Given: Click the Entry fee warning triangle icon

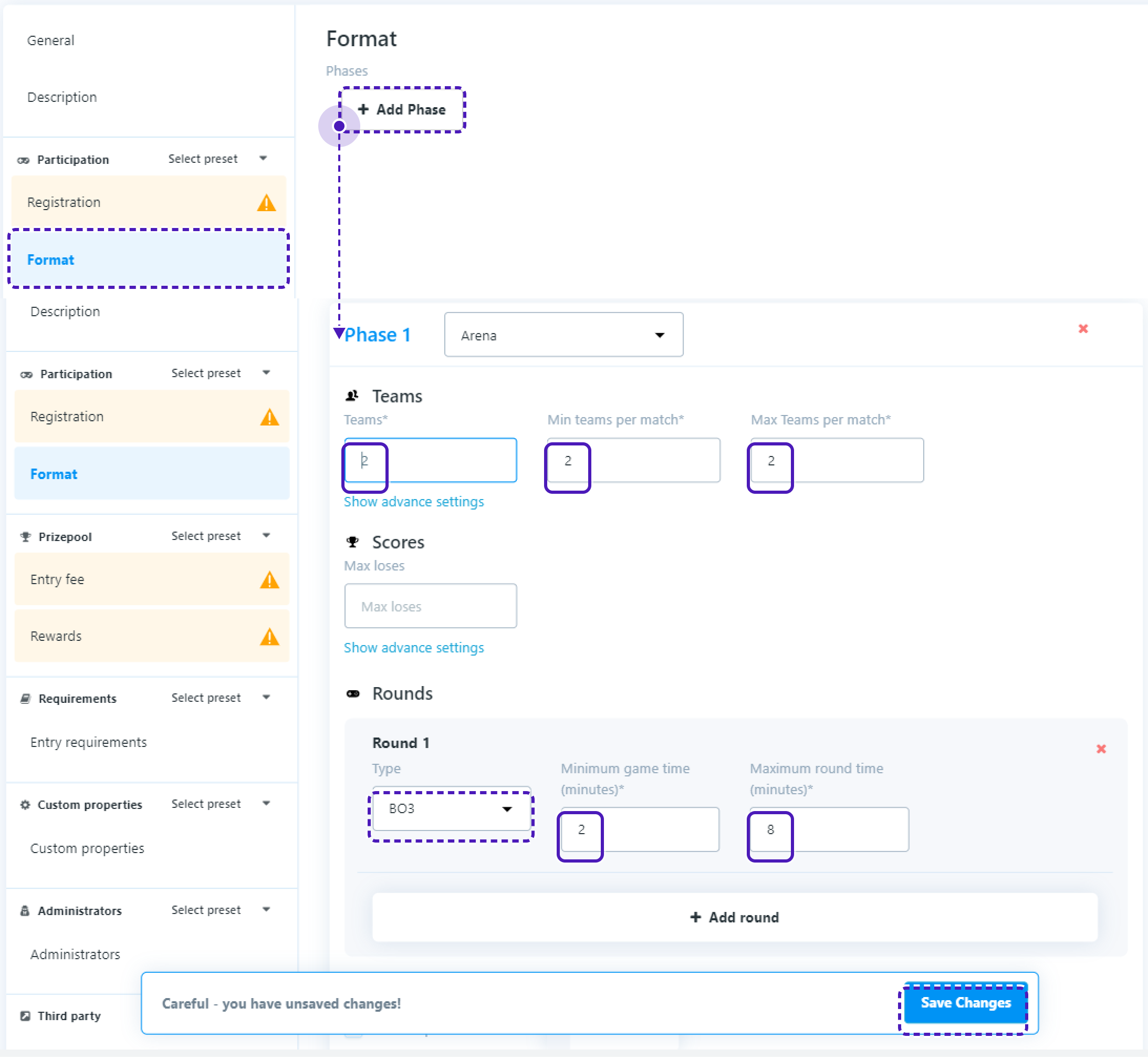Looking at the screenshot, I should click(269, 580).
